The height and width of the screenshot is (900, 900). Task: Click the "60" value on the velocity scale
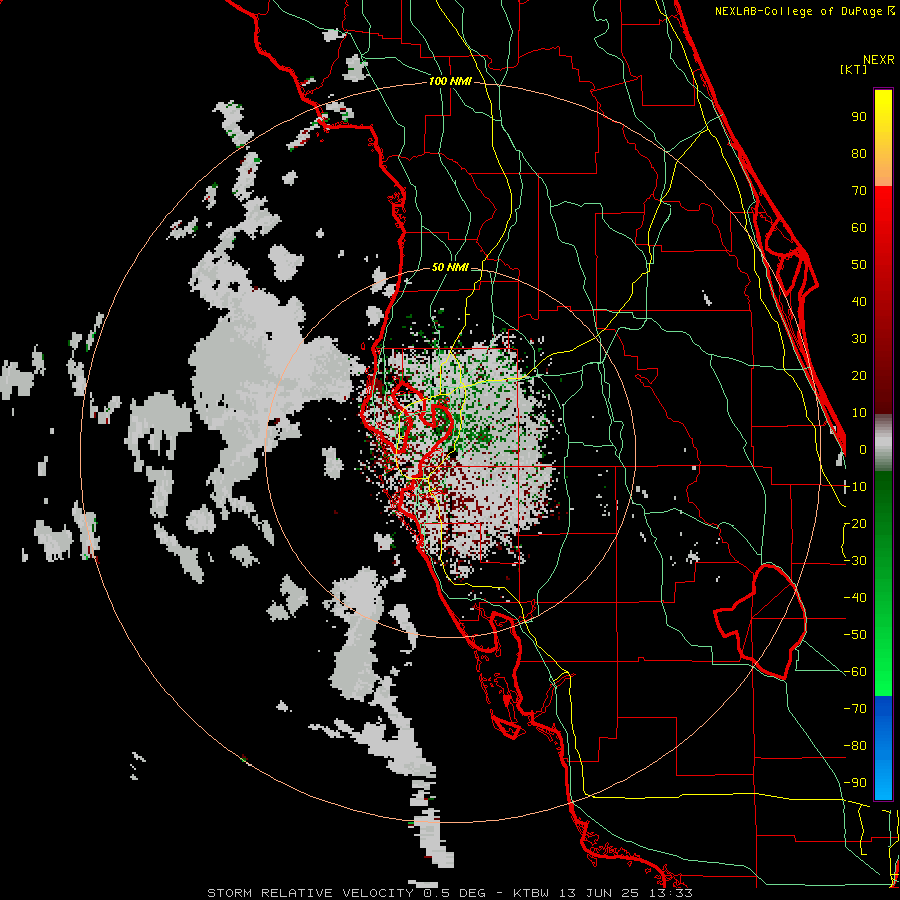point(859,227)
